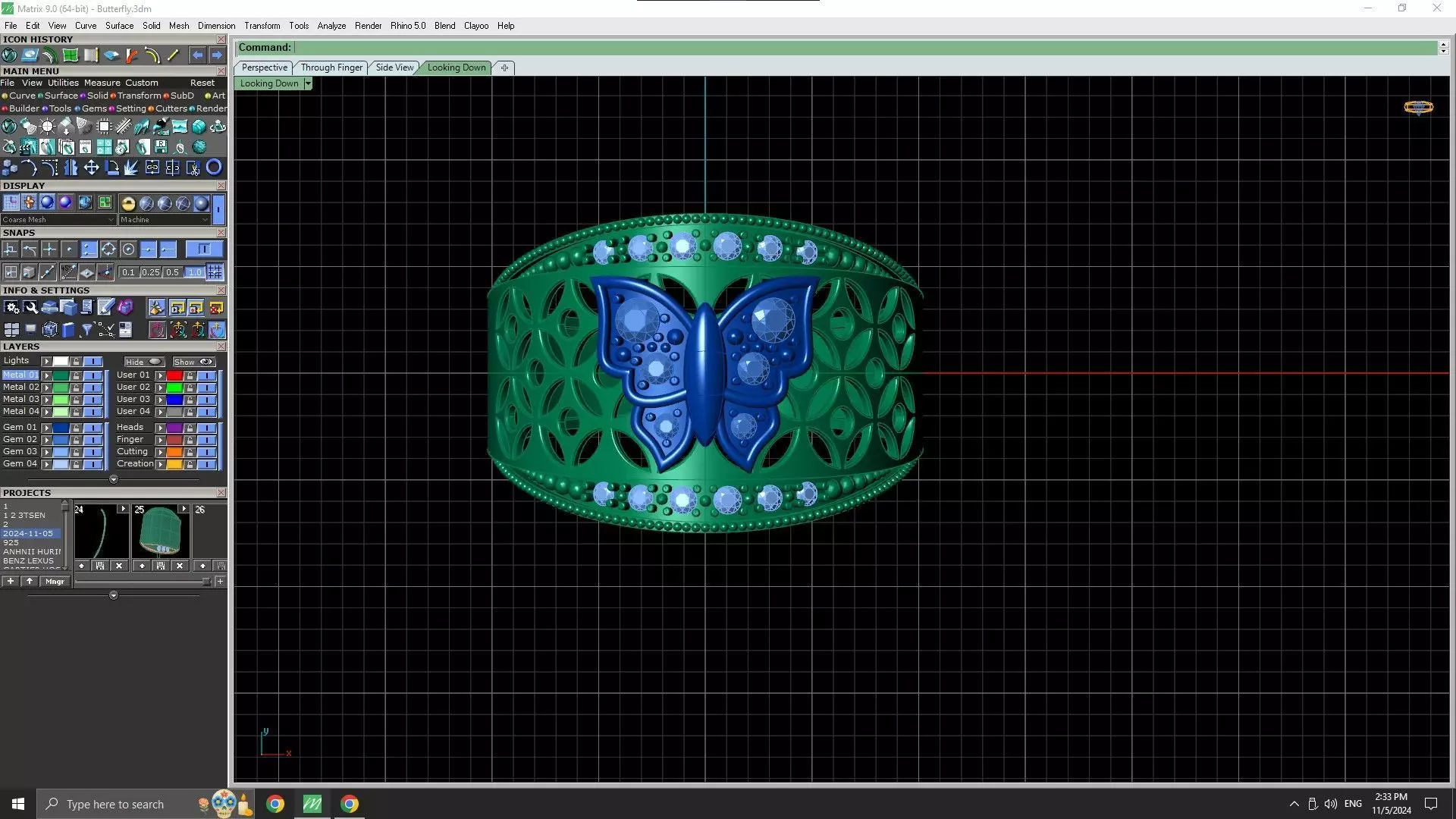This screenshot has width=1456, height=819.
Task: Toggle the lock on Metal 02 layer
Action: tap(76, 388)
